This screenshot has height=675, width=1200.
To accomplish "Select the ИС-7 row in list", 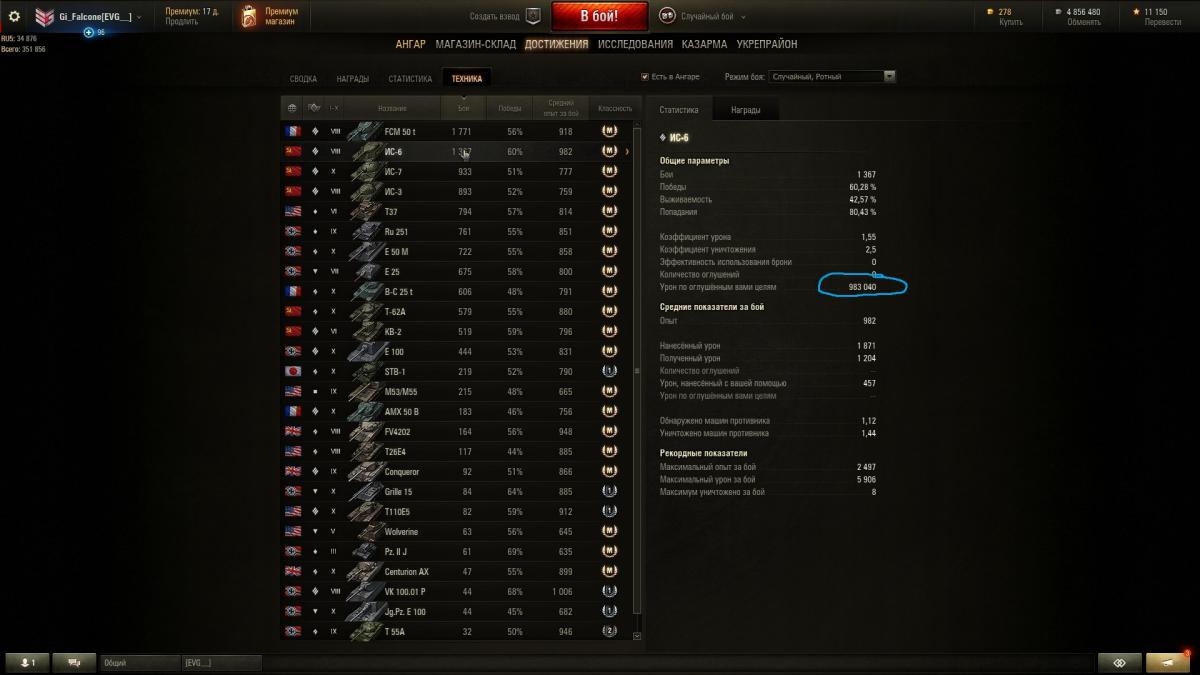I will 458,171.
